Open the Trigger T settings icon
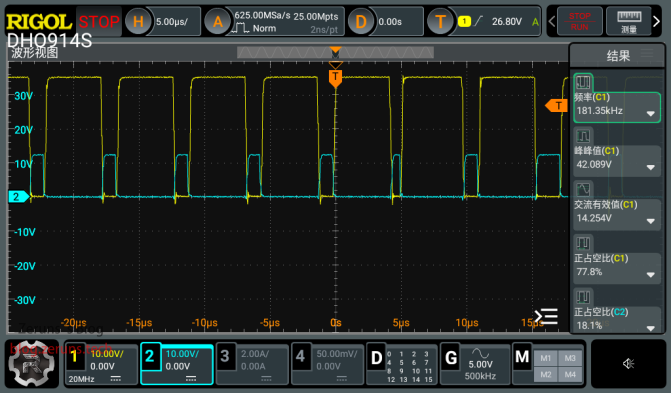 440,21
